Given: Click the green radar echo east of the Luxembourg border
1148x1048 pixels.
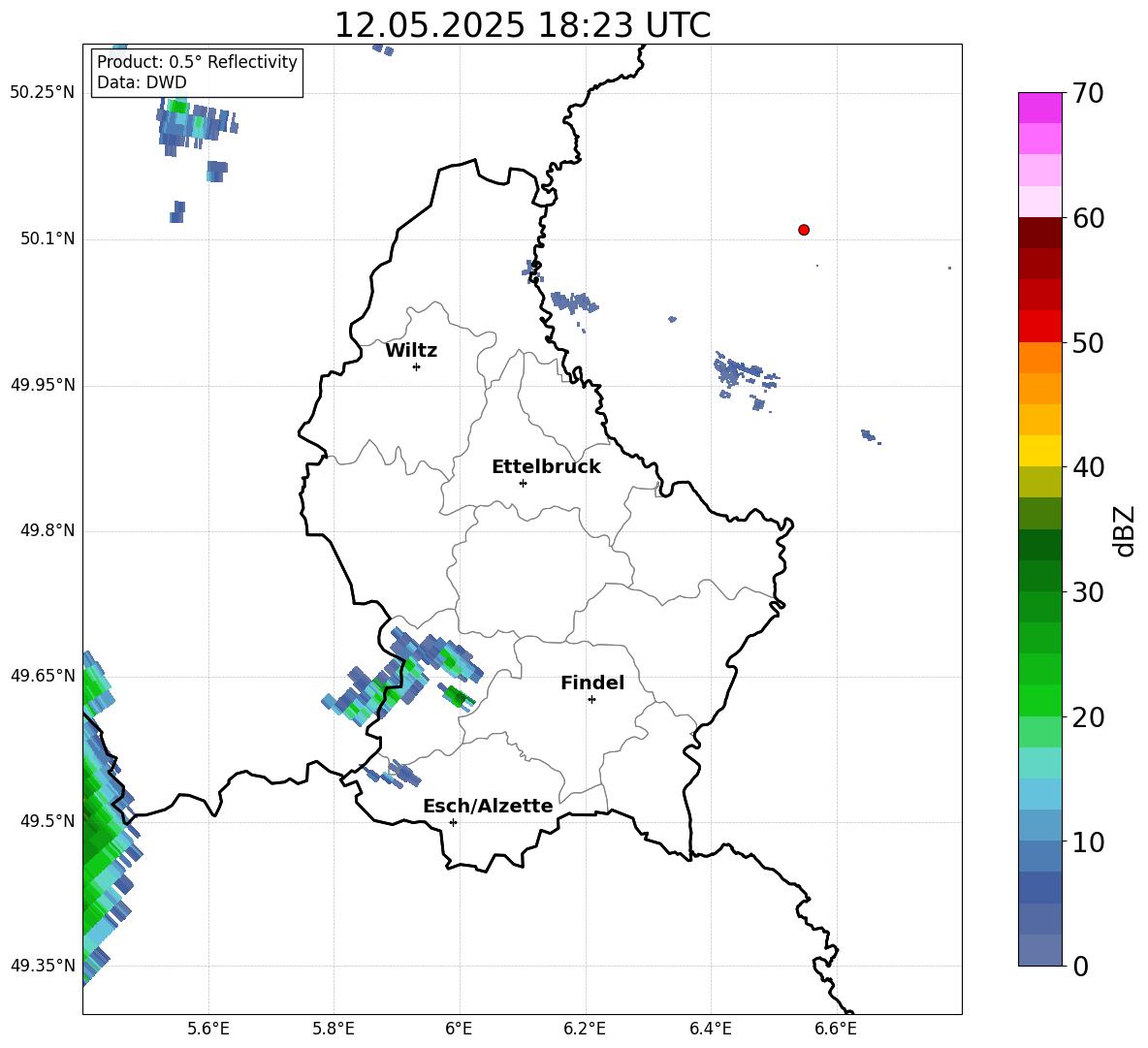Looking at the screenshot, I should 457,695.
